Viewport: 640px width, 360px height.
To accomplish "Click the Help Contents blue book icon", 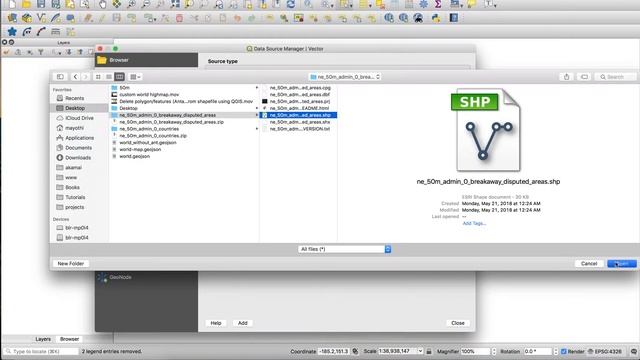I will point(454,18).
